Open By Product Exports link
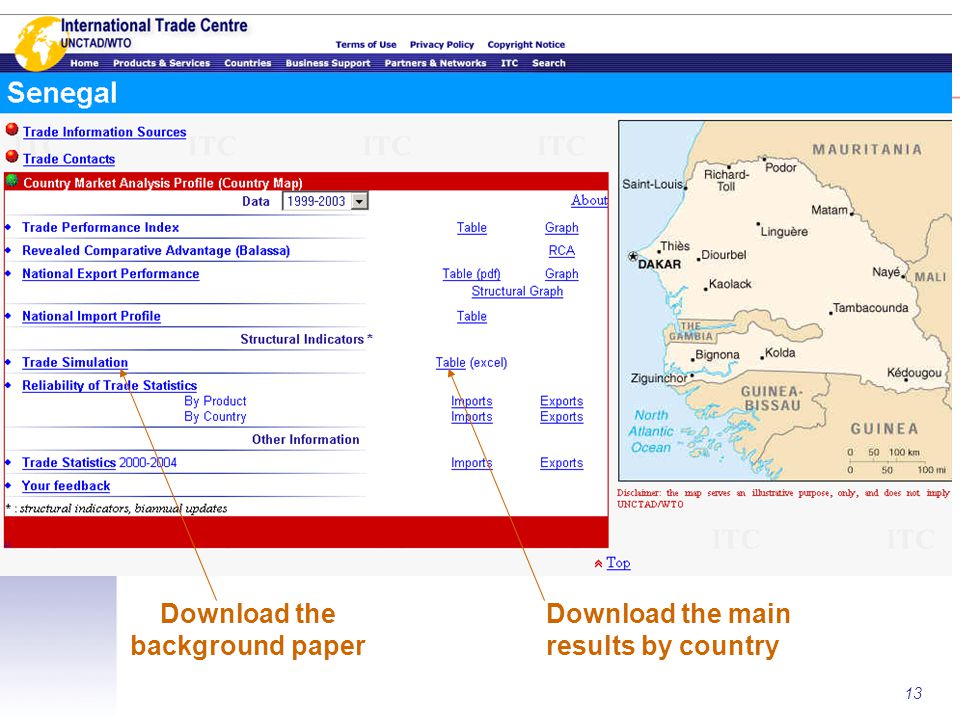The image size is (960, 720). click(x=561, y=401)
